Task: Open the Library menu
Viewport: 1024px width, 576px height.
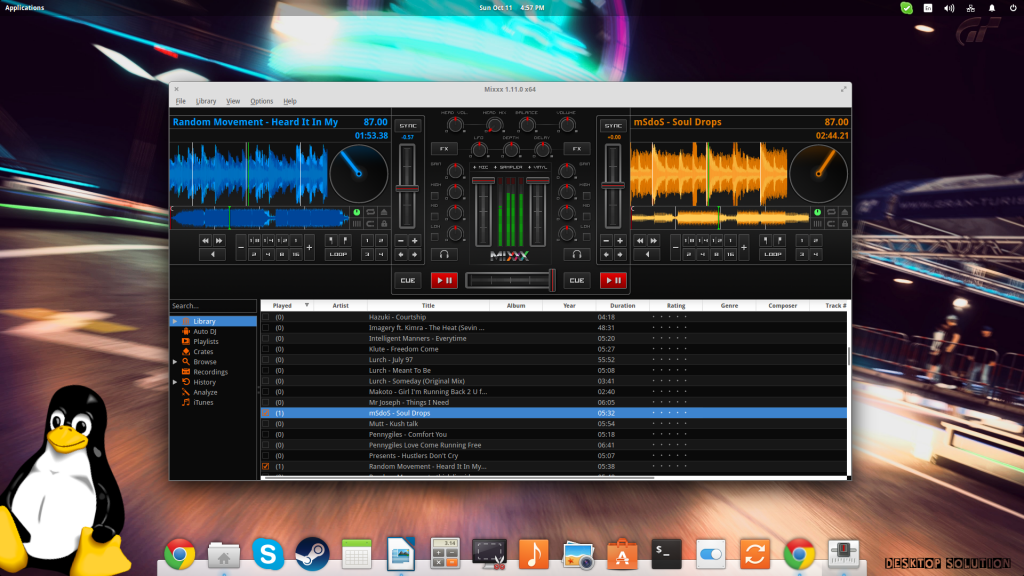Action: coord(206,101)
